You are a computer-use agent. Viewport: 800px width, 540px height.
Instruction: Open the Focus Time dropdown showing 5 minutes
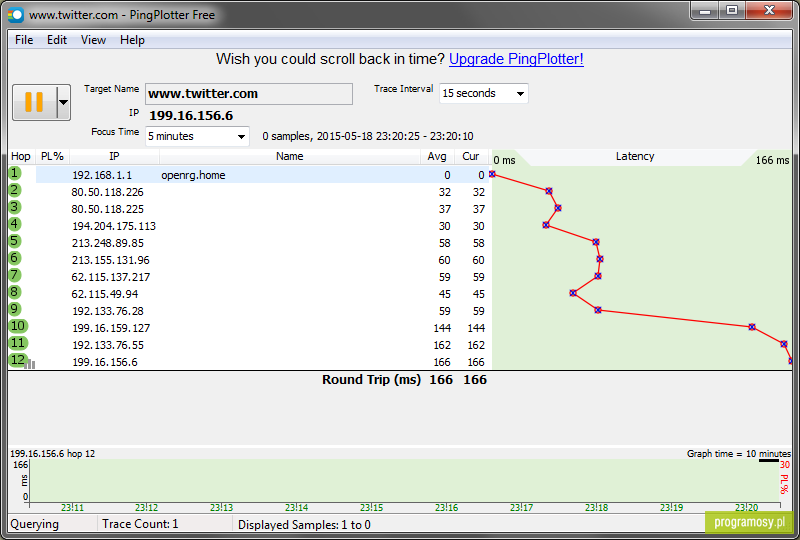pyautogui.click(x=197, y=136)
